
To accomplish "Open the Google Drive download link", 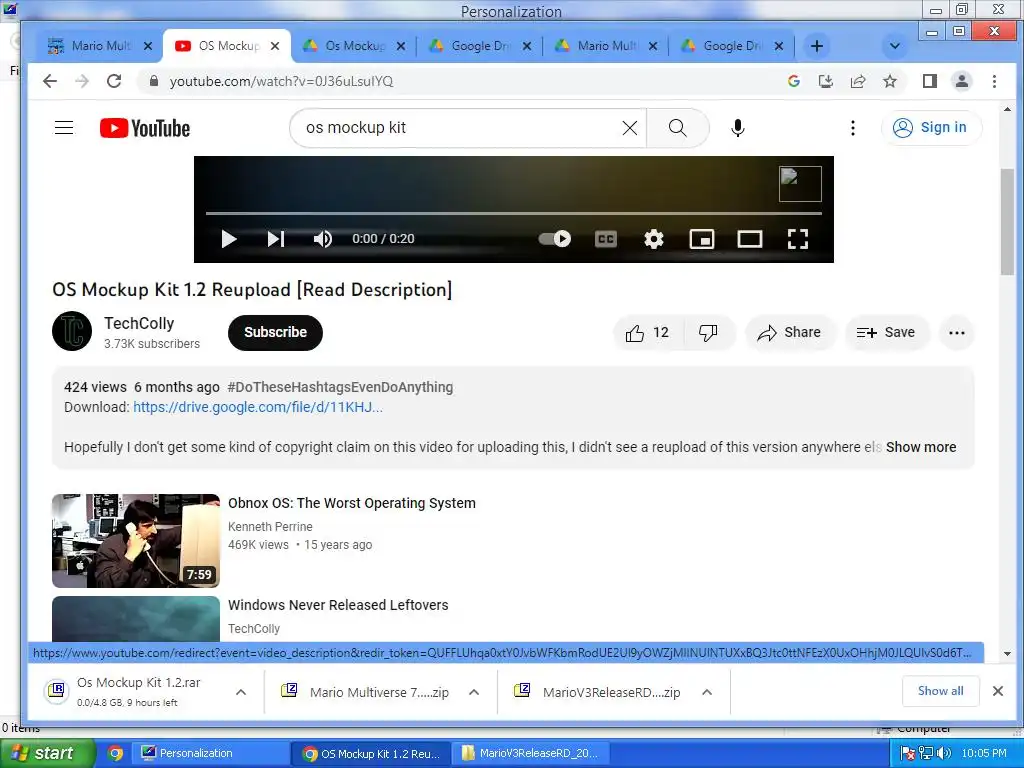I will 258,408.
